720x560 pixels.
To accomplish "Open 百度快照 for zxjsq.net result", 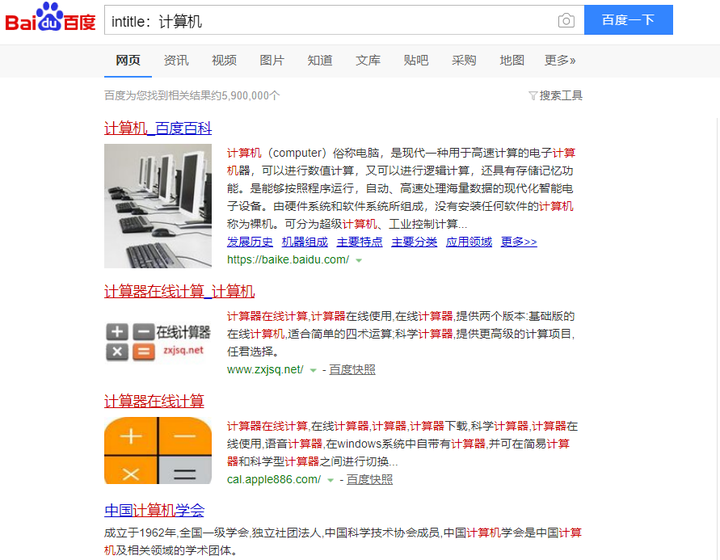I will pyautogui.click(x=352, y=370).
